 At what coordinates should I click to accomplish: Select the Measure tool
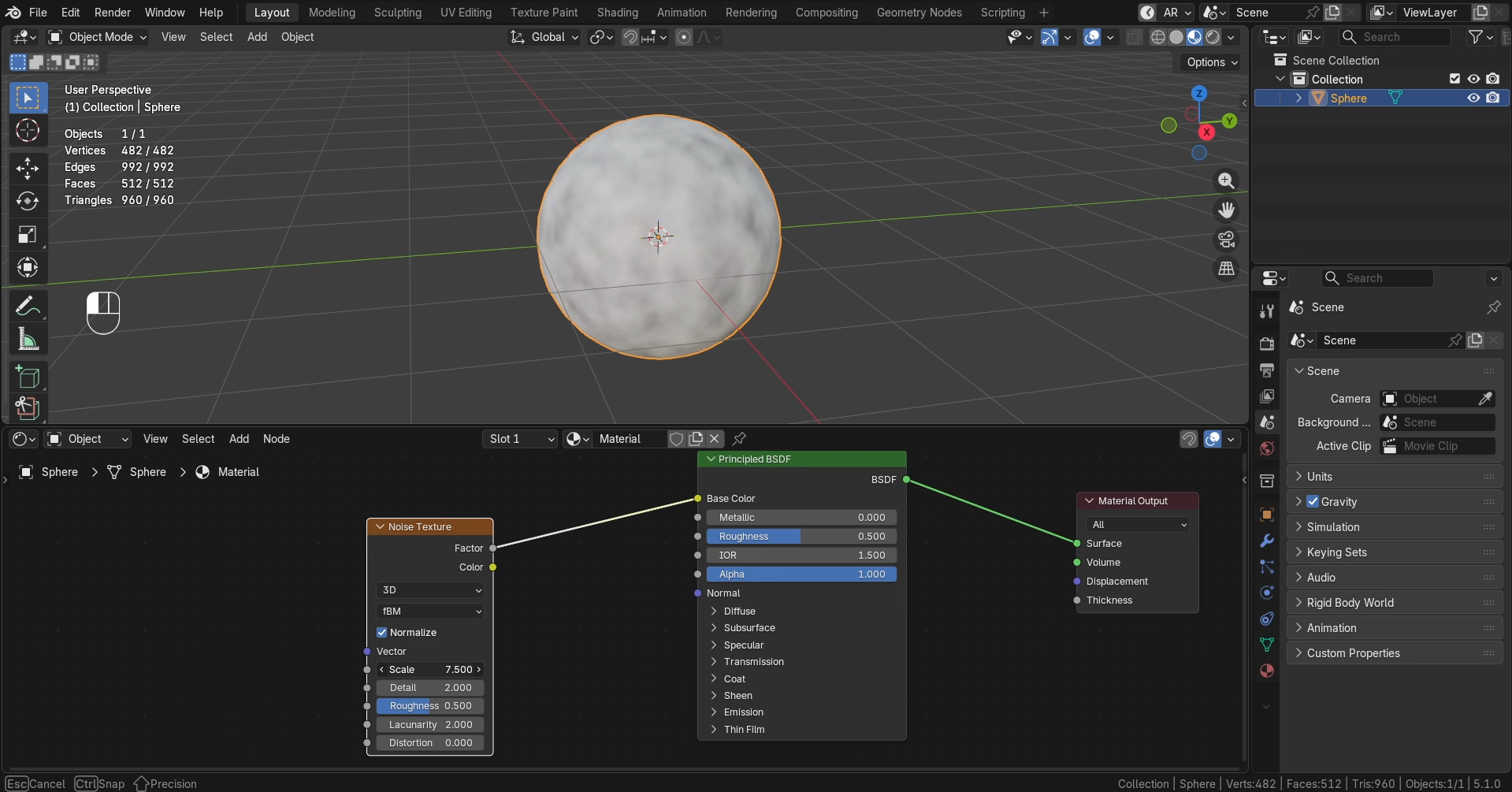click(x=28, y=340)
